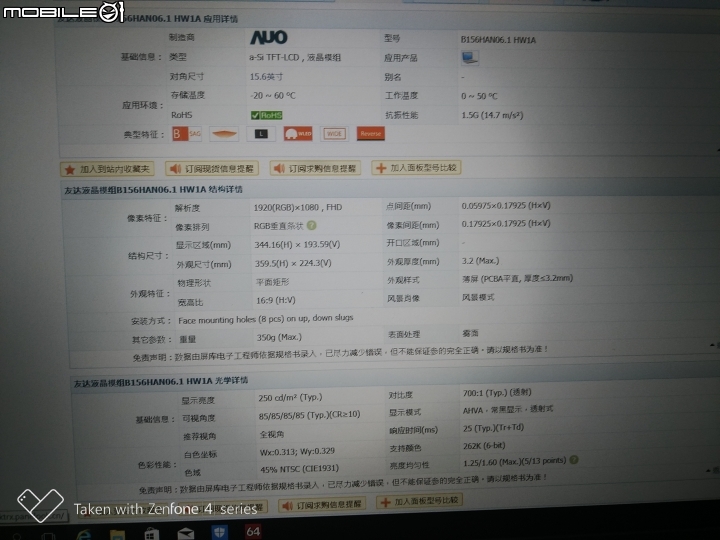Screen dimensions: 720x540
Task: Click the 平面矩形 physical shape value
Action: pos(272,282)
